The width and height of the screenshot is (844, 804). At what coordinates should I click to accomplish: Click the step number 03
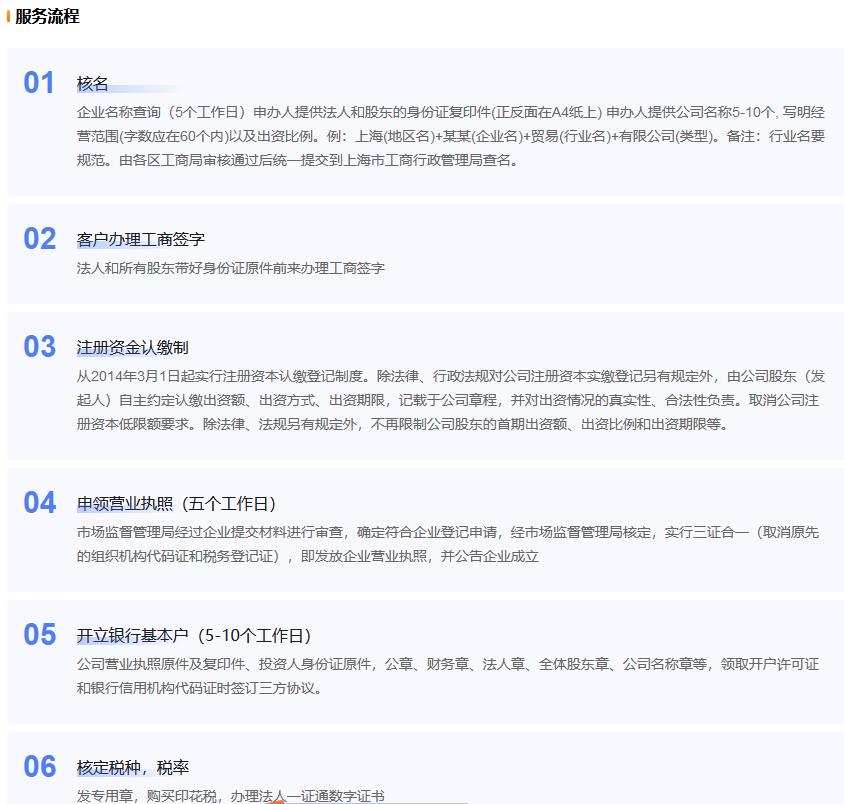coord(40,347)
